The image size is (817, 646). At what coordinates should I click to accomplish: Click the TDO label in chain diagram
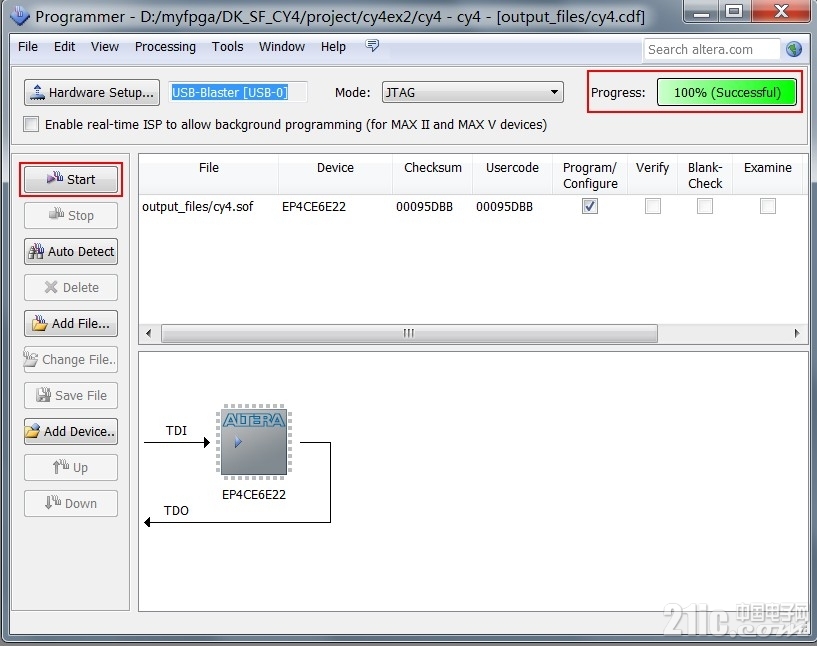[176, 511]
